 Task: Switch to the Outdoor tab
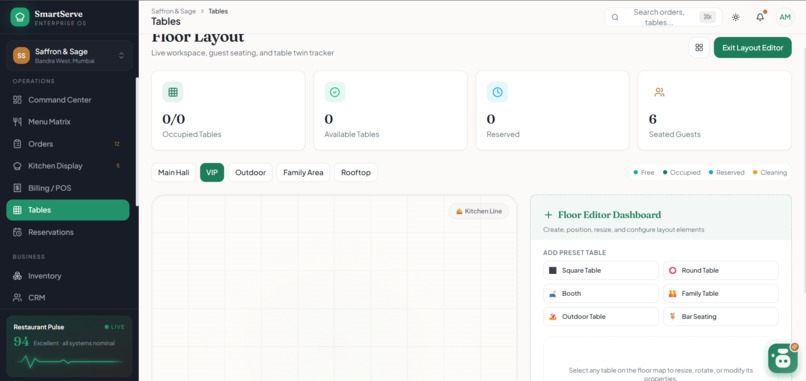click(250, 173)
